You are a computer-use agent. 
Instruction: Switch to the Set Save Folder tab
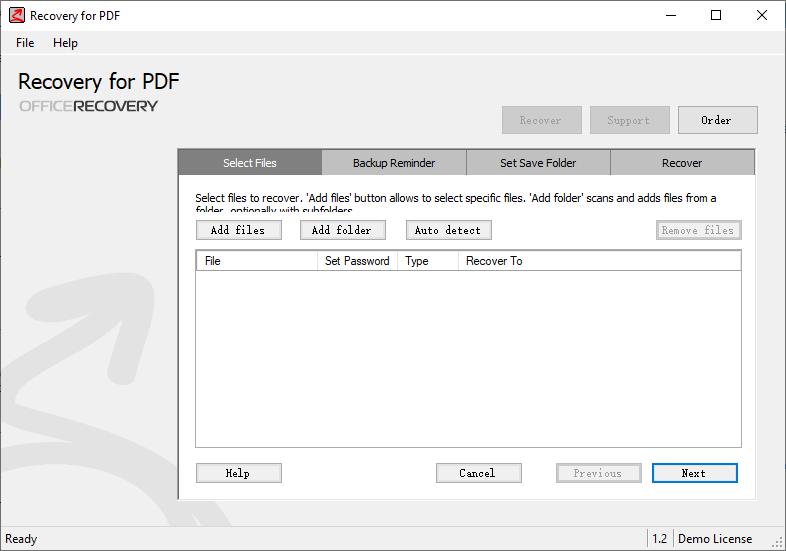538,163
